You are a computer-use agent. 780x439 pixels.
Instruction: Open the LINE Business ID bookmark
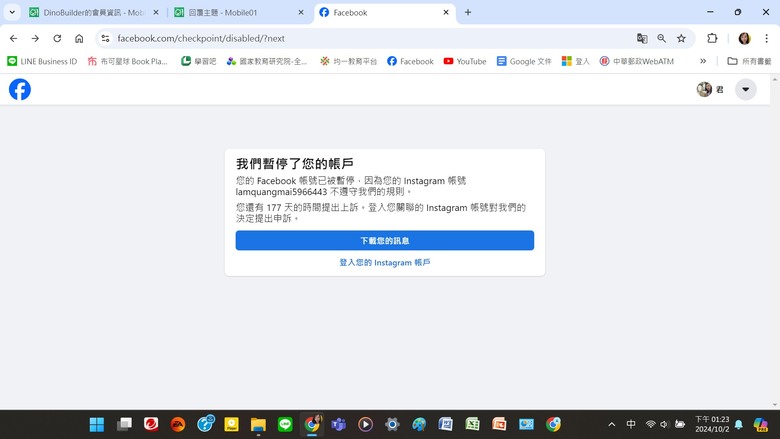pos(42,61)
